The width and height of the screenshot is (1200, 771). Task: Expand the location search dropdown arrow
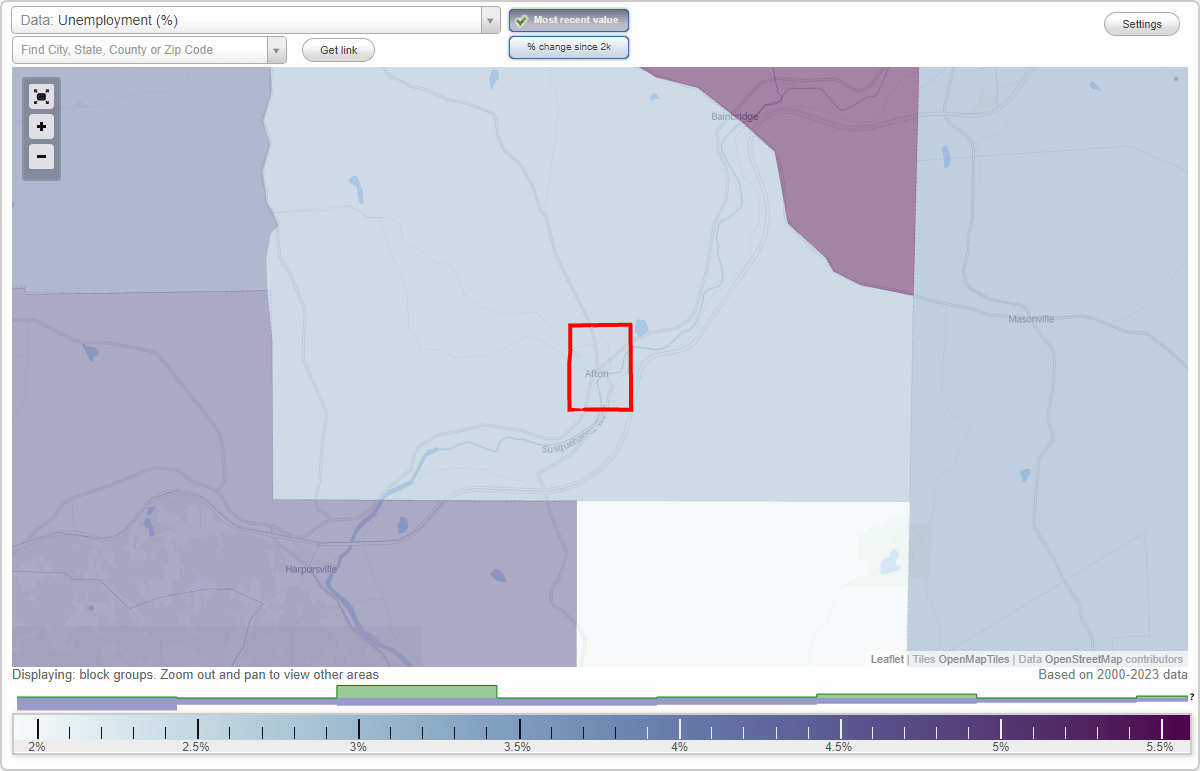(x=277, y=50)
